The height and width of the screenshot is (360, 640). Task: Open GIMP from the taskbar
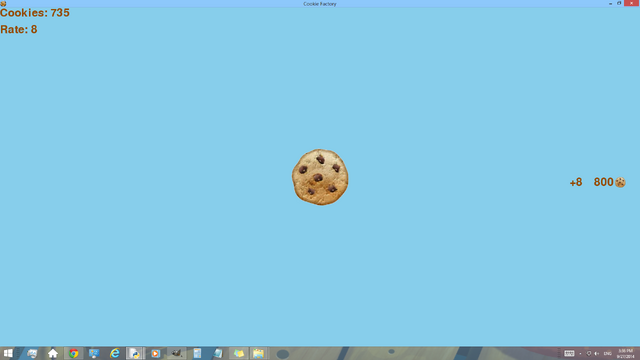[x=176, y=353]
